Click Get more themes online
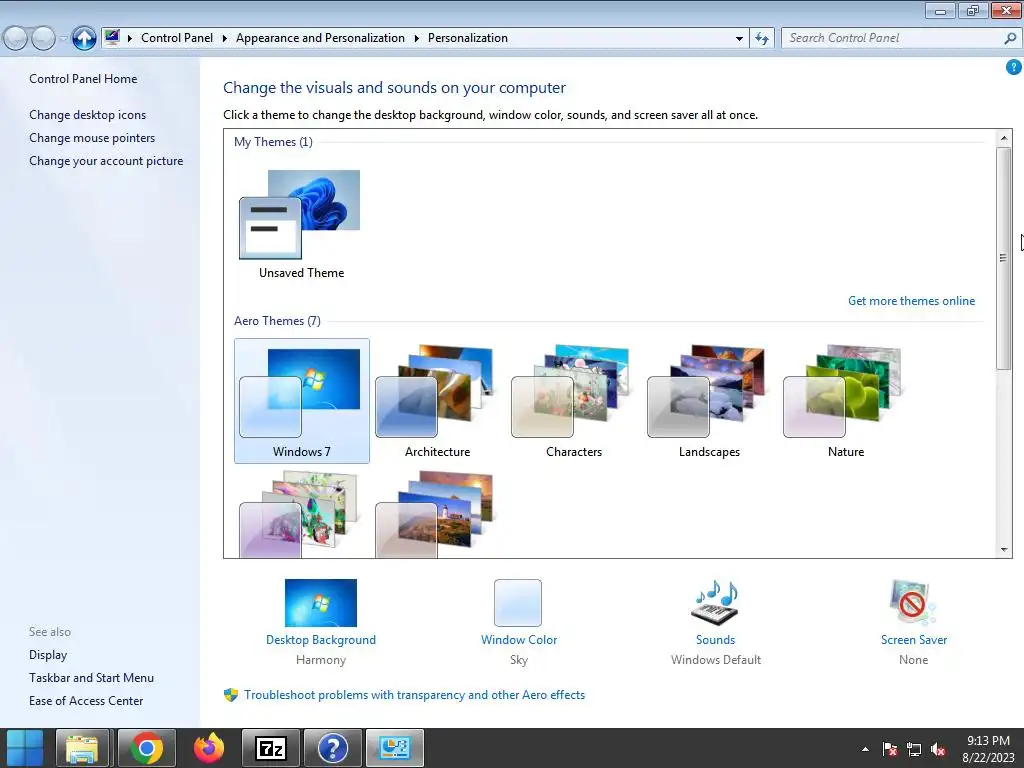Viewport: 1024px width, 768px height. 911,300
